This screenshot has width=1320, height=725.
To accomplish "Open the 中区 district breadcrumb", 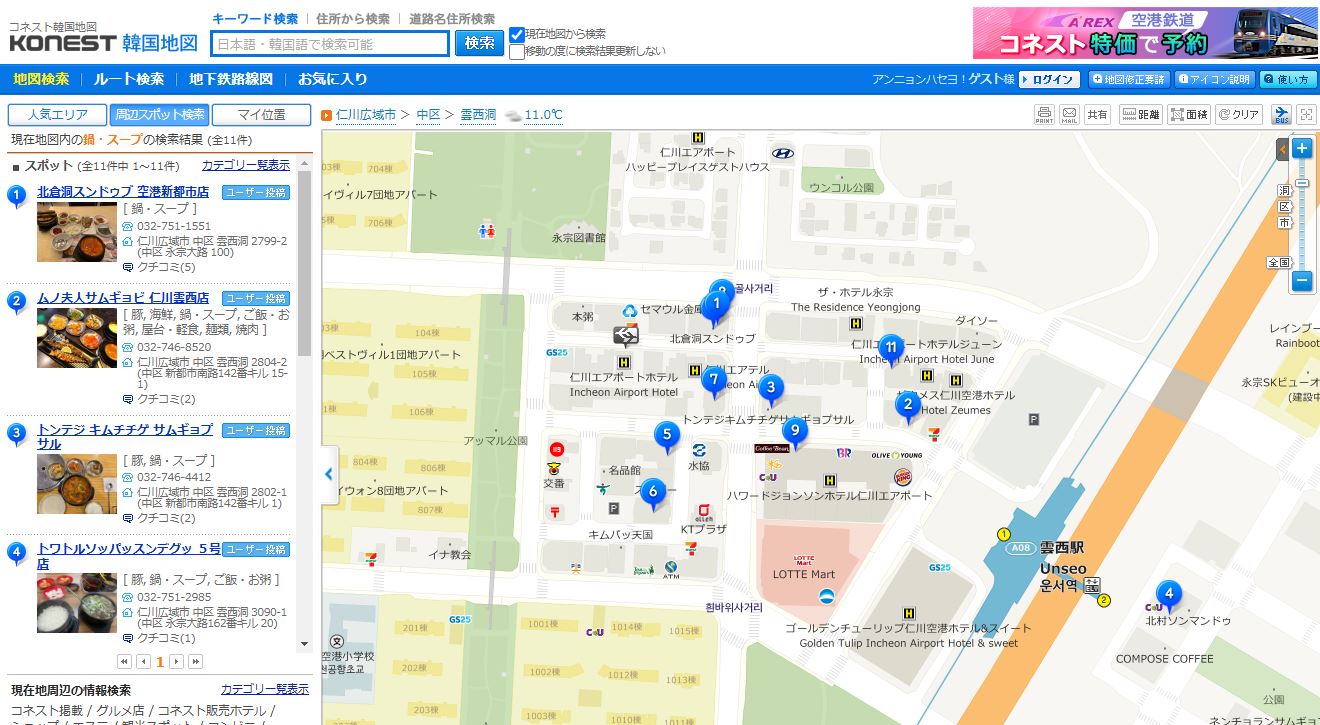I will pos(428,115).
